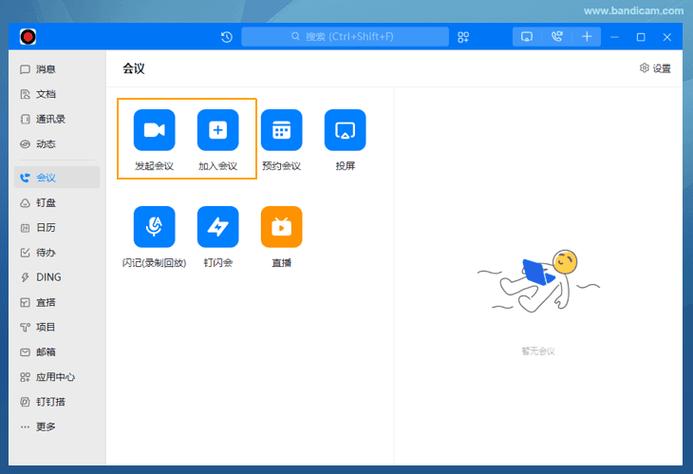Open 钉闪会 lightning icon
This screenshot has height=474, width=693.
coord(217,227)
